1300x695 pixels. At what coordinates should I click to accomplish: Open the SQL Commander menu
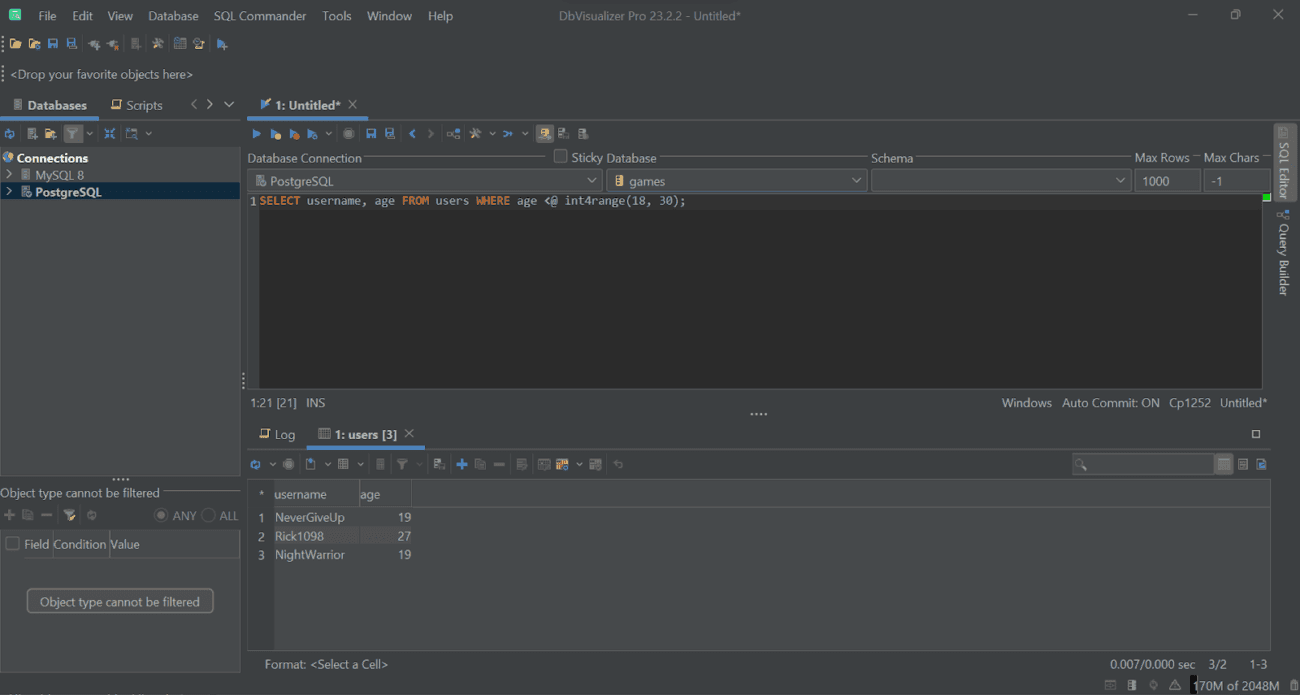260,15
